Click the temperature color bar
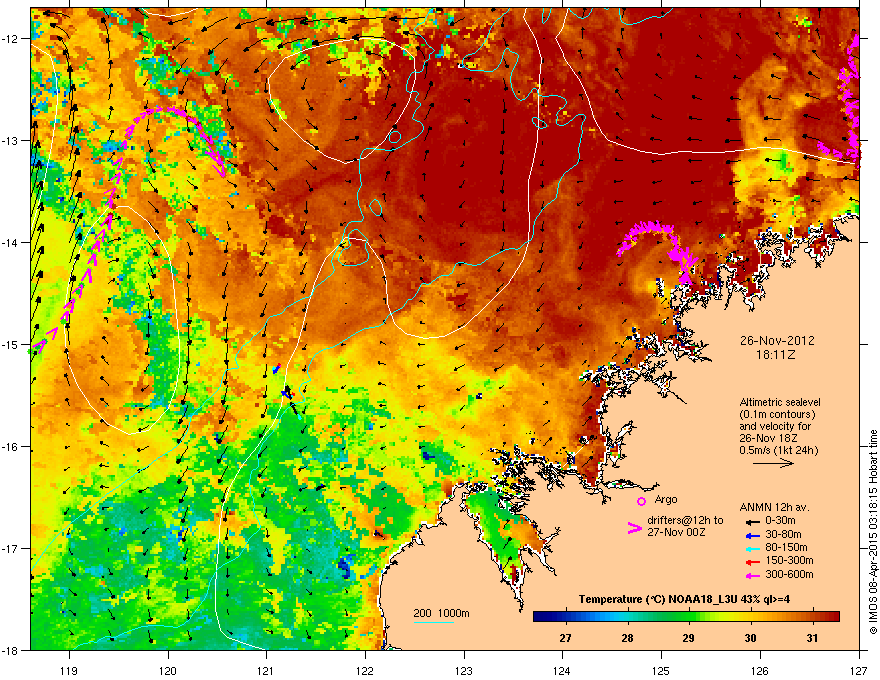880x680 pixels. click(x=686, y=617)
